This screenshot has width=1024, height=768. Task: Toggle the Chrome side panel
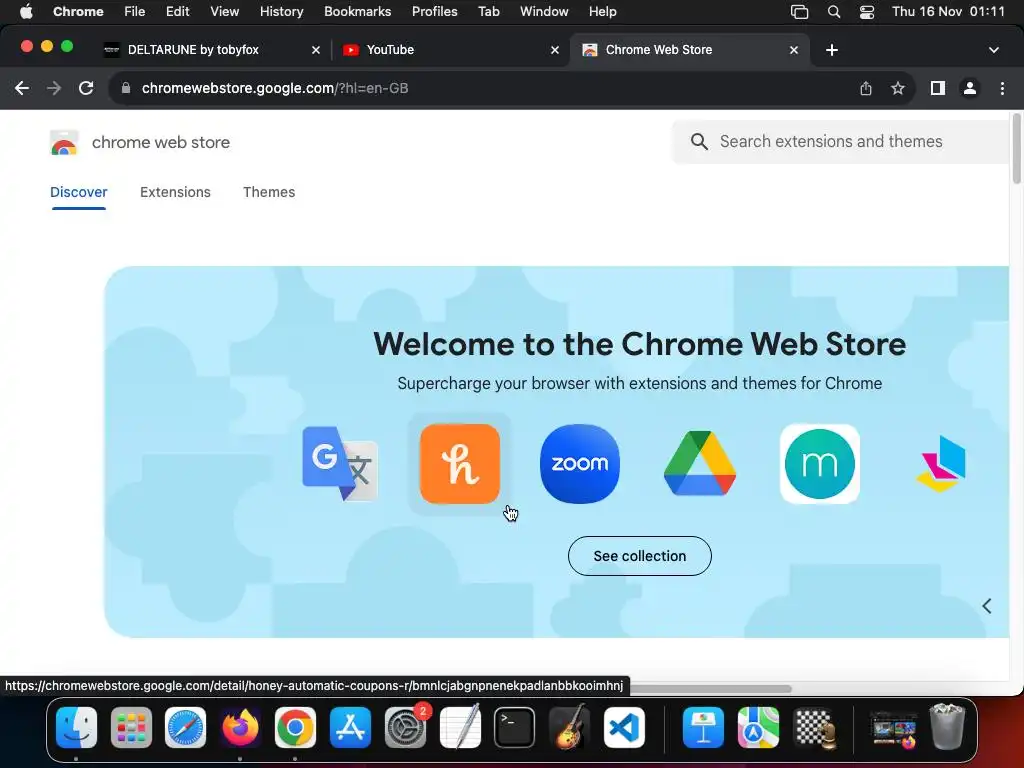[x=938, y=88]
